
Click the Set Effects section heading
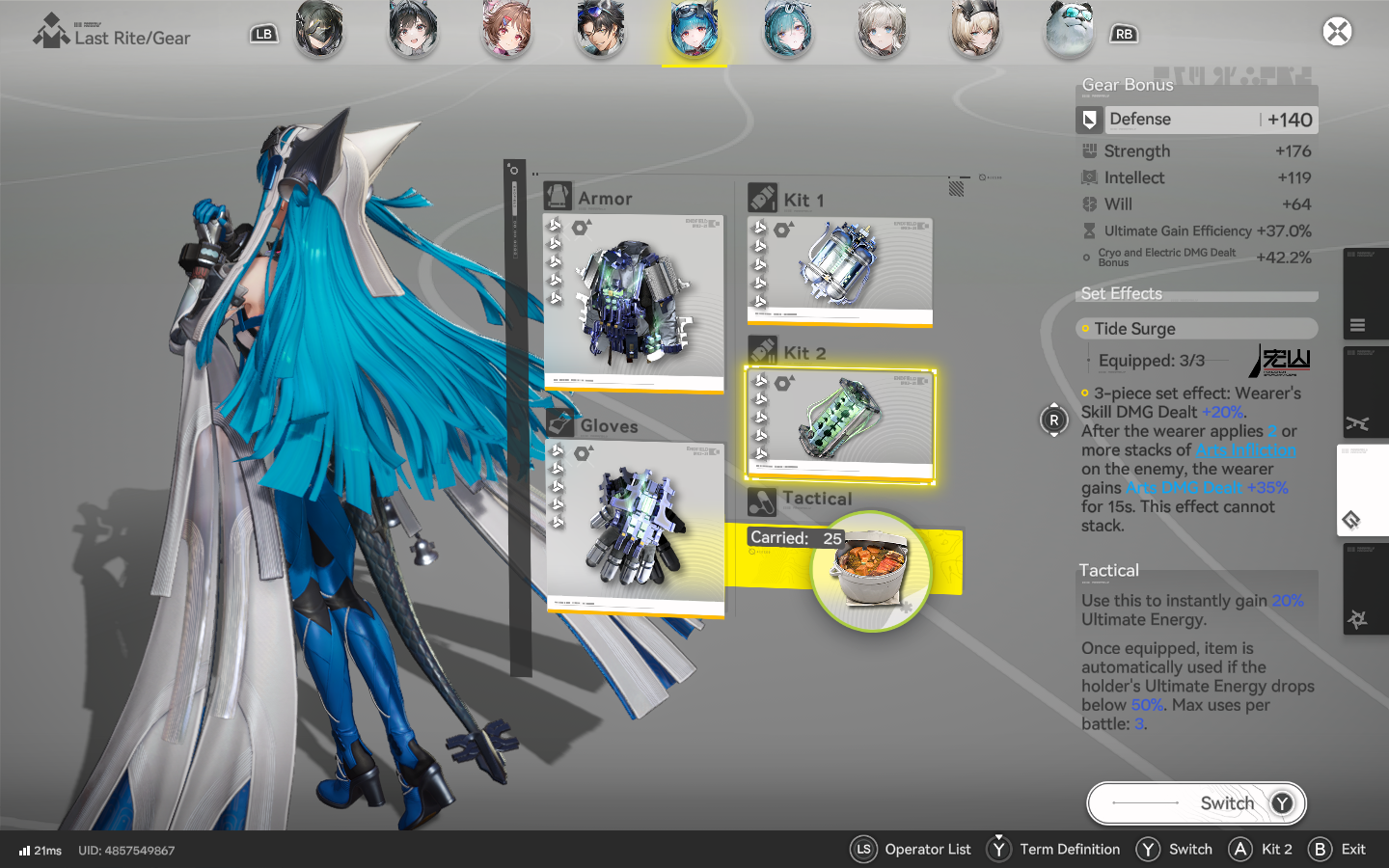click(x=1122, y=293)
